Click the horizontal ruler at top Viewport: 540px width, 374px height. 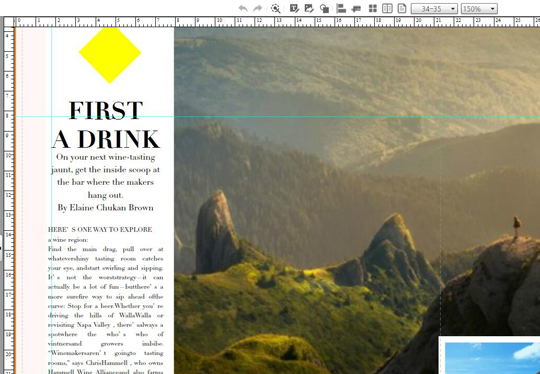(277, 22)
